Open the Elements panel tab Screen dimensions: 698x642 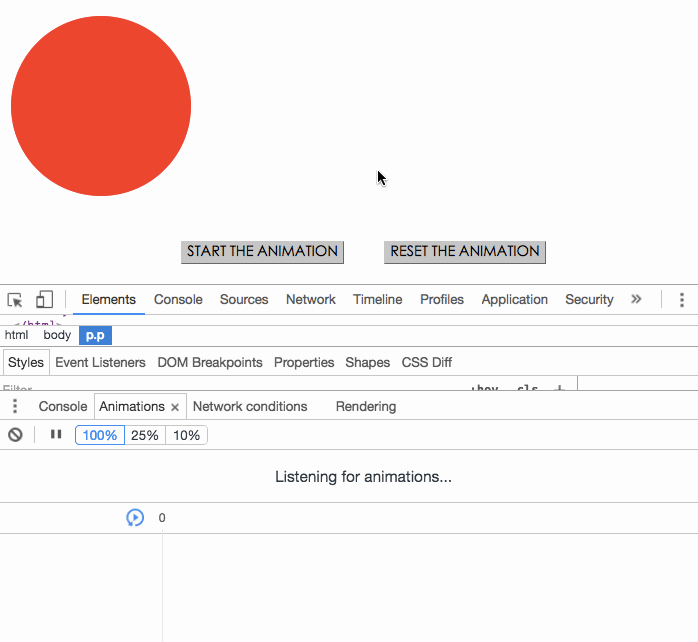109,300
